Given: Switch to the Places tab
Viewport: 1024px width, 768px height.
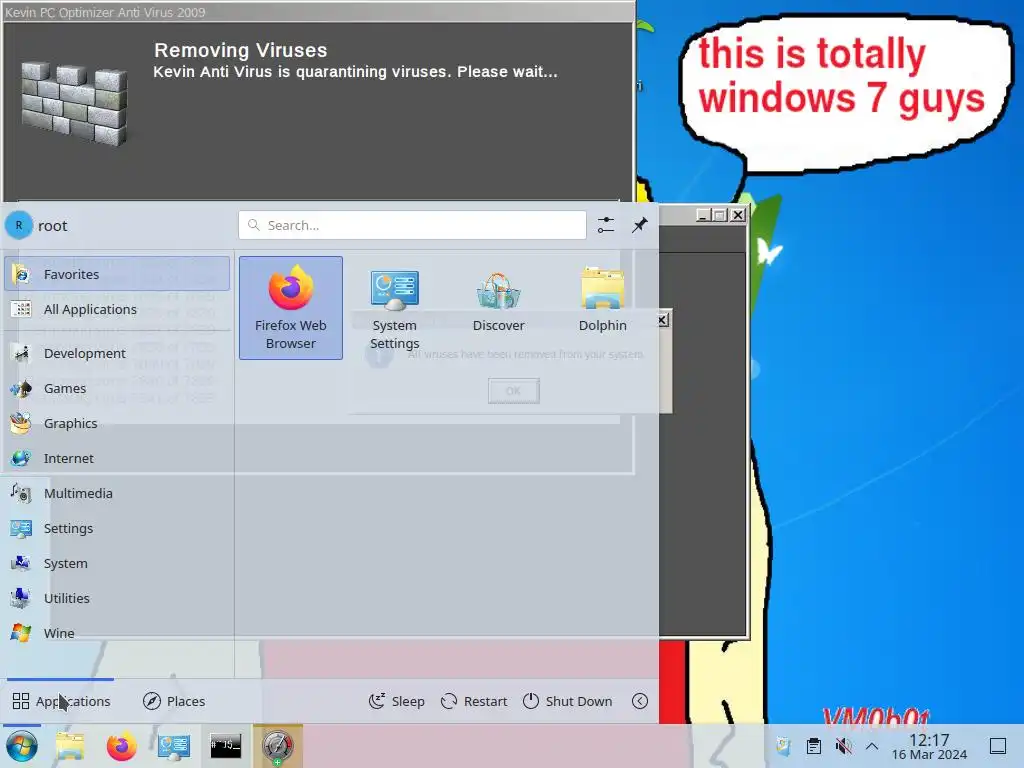Looking at the screenshot, I should (x=174, y=701).
